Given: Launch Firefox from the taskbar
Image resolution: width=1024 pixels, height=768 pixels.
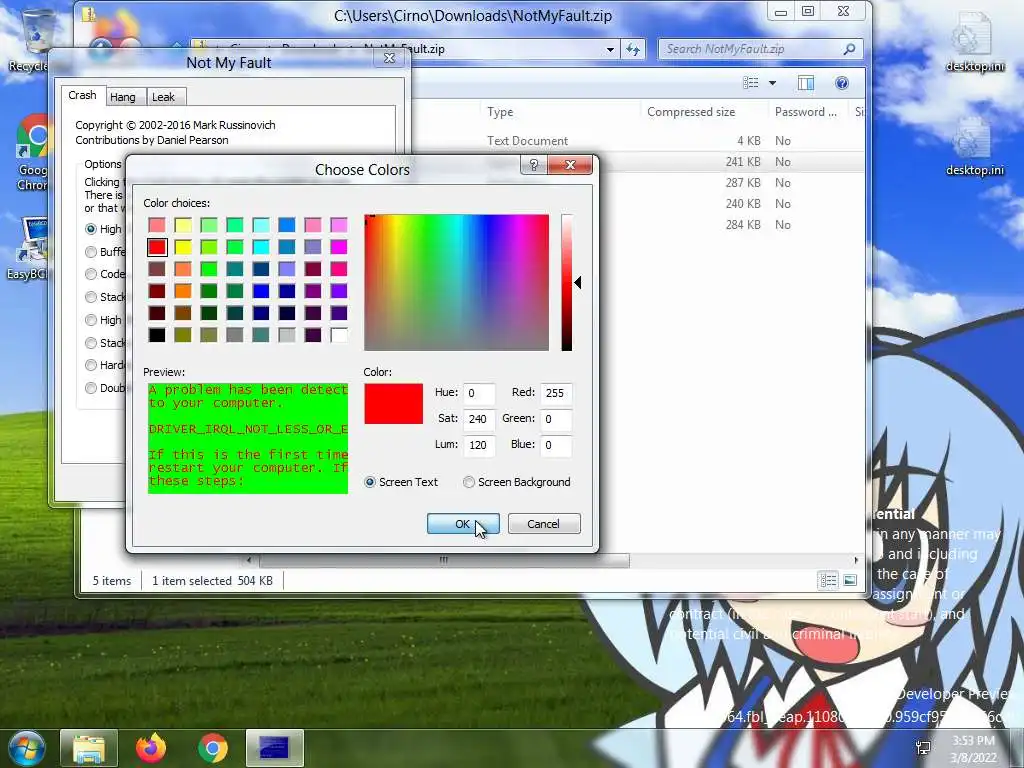Looking at the screenshot, I should pyautogui.click(x=151, y=748).
